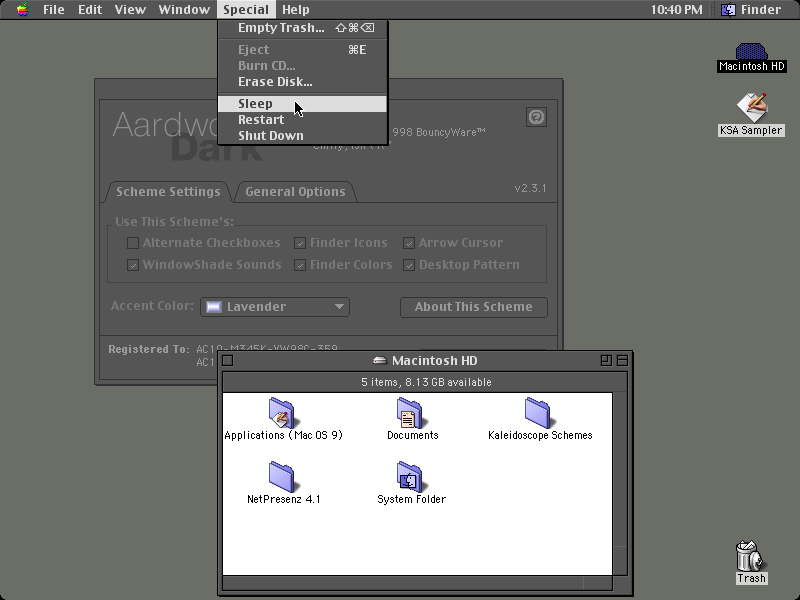The height and width of the screenshot is (600, 800).
Task: Collapse the Macintosh HD window with windowshade box
Action: (622, 361)
